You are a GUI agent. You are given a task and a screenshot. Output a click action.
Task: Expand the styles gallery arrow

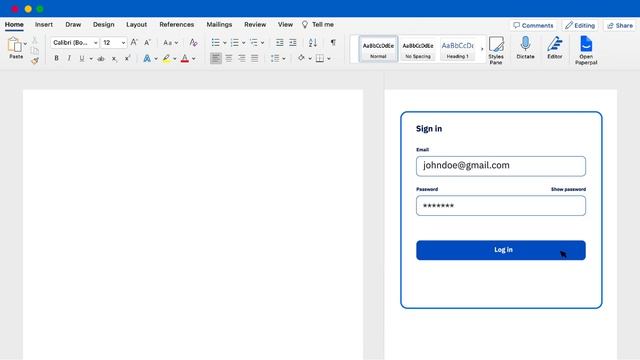[482, 49]
